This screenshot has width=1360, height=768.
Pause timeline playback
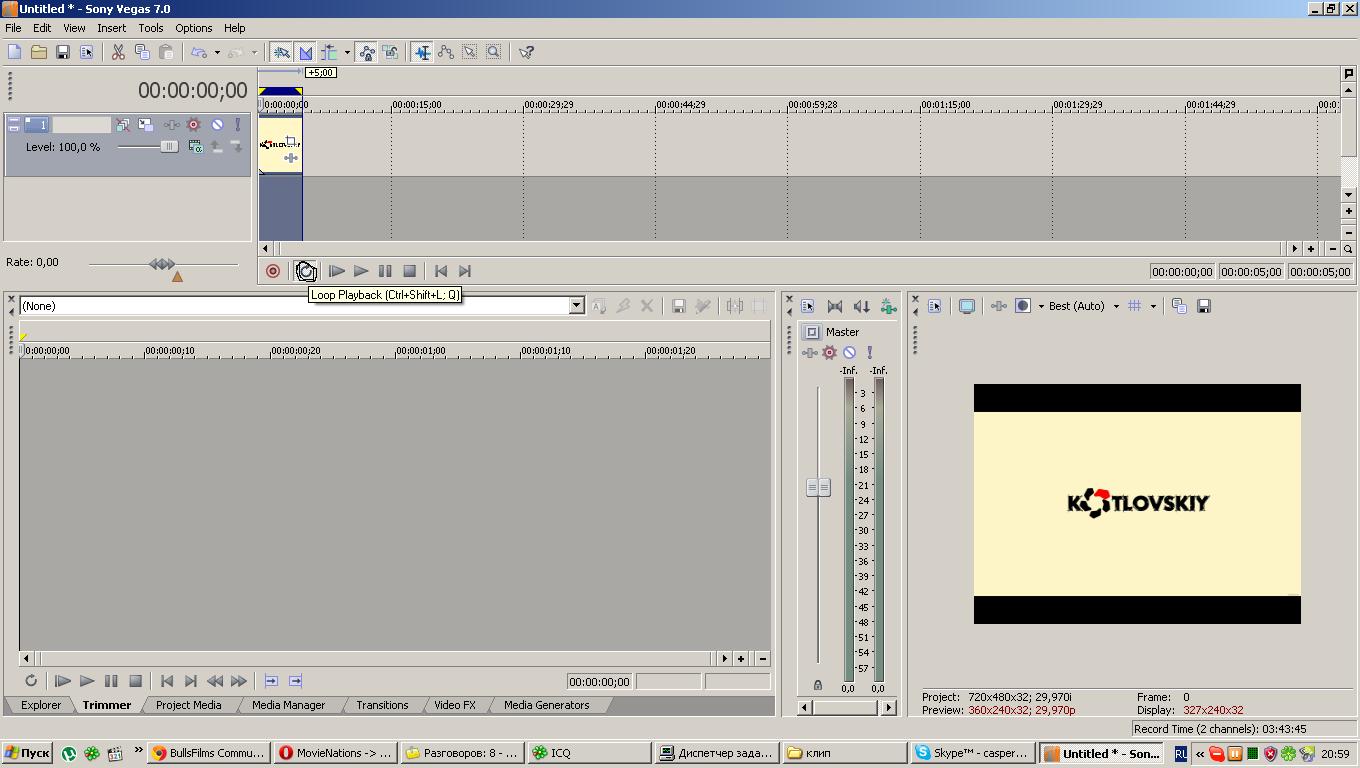[385, 271]
